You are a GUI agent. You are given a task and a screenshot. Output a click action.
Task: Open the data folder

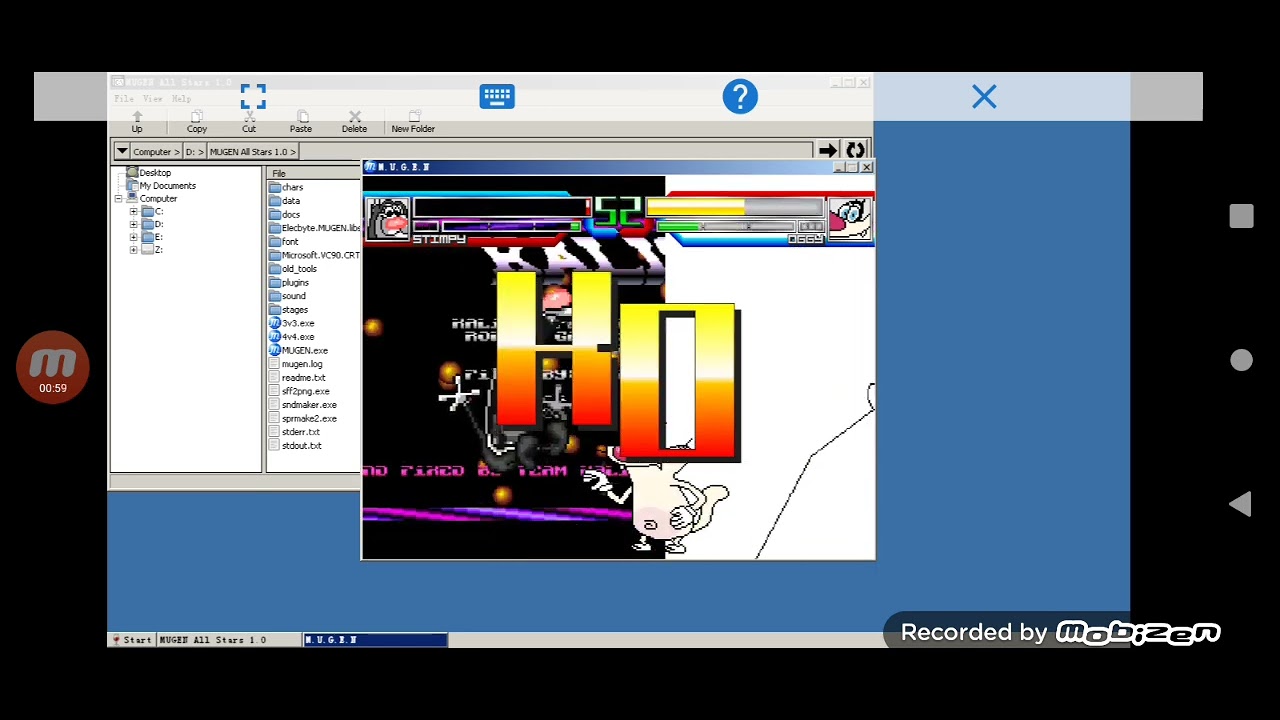click(285, 201)
